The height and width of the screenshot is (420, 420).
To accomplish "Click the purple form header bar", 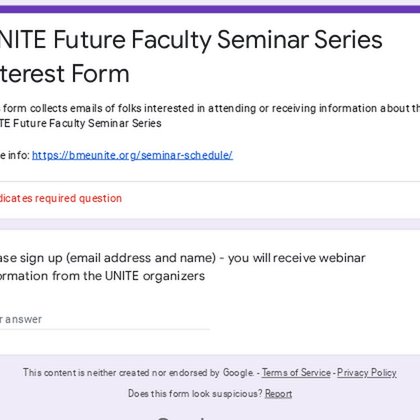I will (210, 9).
